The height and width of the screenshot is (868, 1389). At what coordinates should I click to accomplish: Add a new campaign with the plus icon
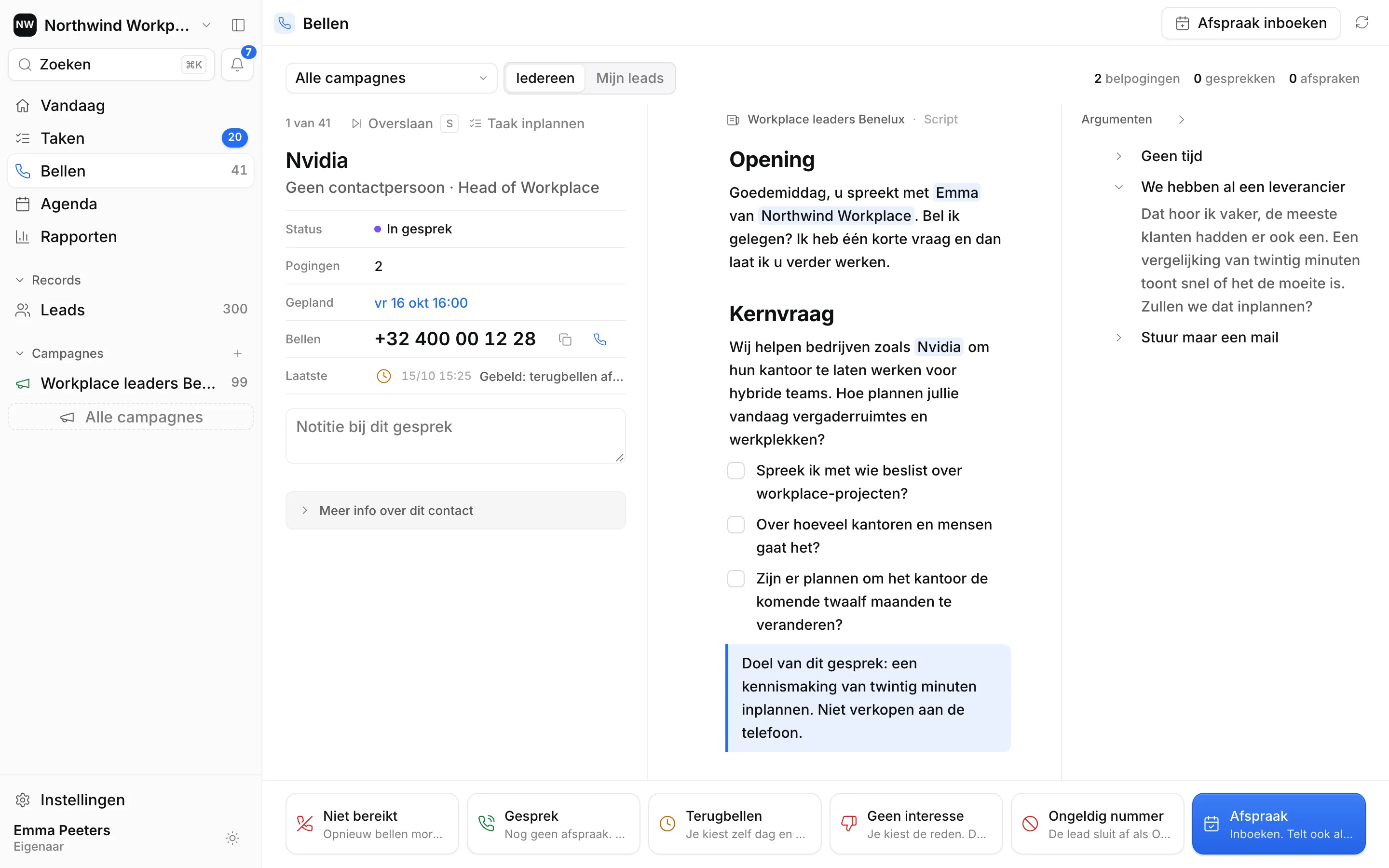click(238, 353)
